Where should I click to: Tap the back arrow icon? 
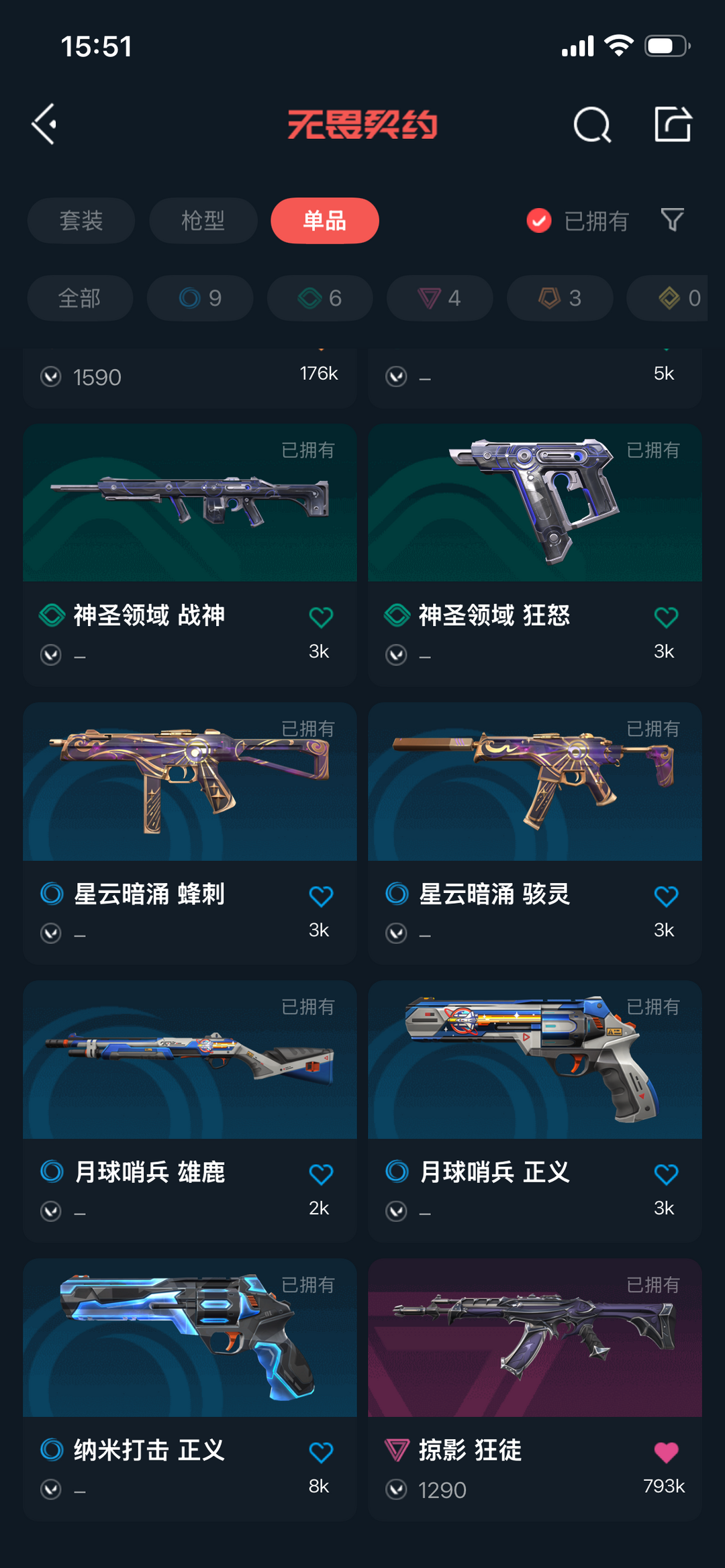tap(45, 124)
